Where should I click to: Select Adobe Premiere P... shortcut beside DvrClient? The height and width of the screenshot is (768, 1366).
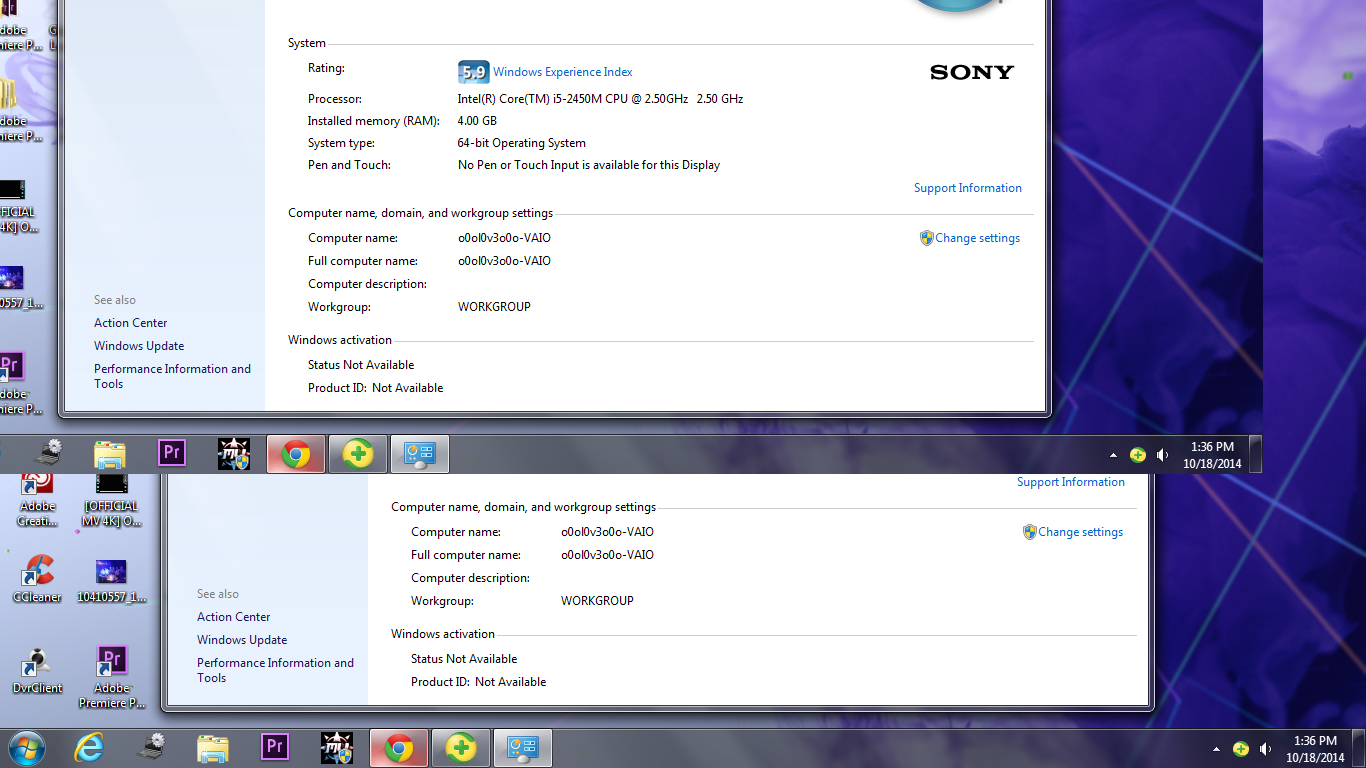(x=112, y=677)
